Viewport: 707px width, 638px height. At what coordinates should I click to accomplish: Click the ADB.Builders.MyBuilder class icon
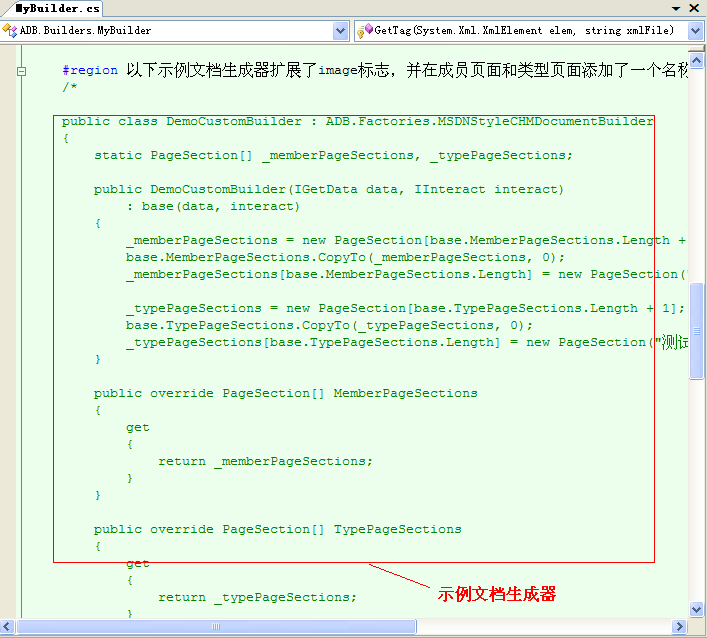click(x=11, y=31)
